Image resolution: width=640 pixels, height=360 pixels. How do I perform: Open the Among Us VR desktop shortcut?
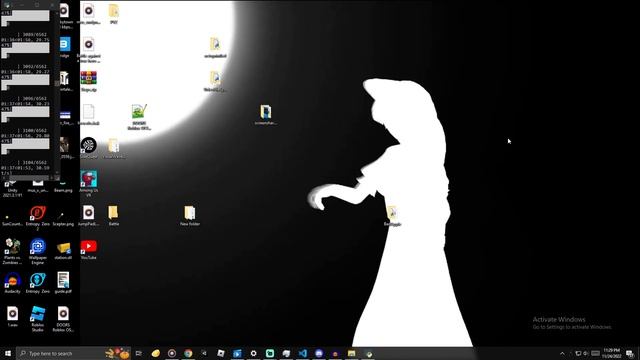pyautogui.click(x=89, y=183)
